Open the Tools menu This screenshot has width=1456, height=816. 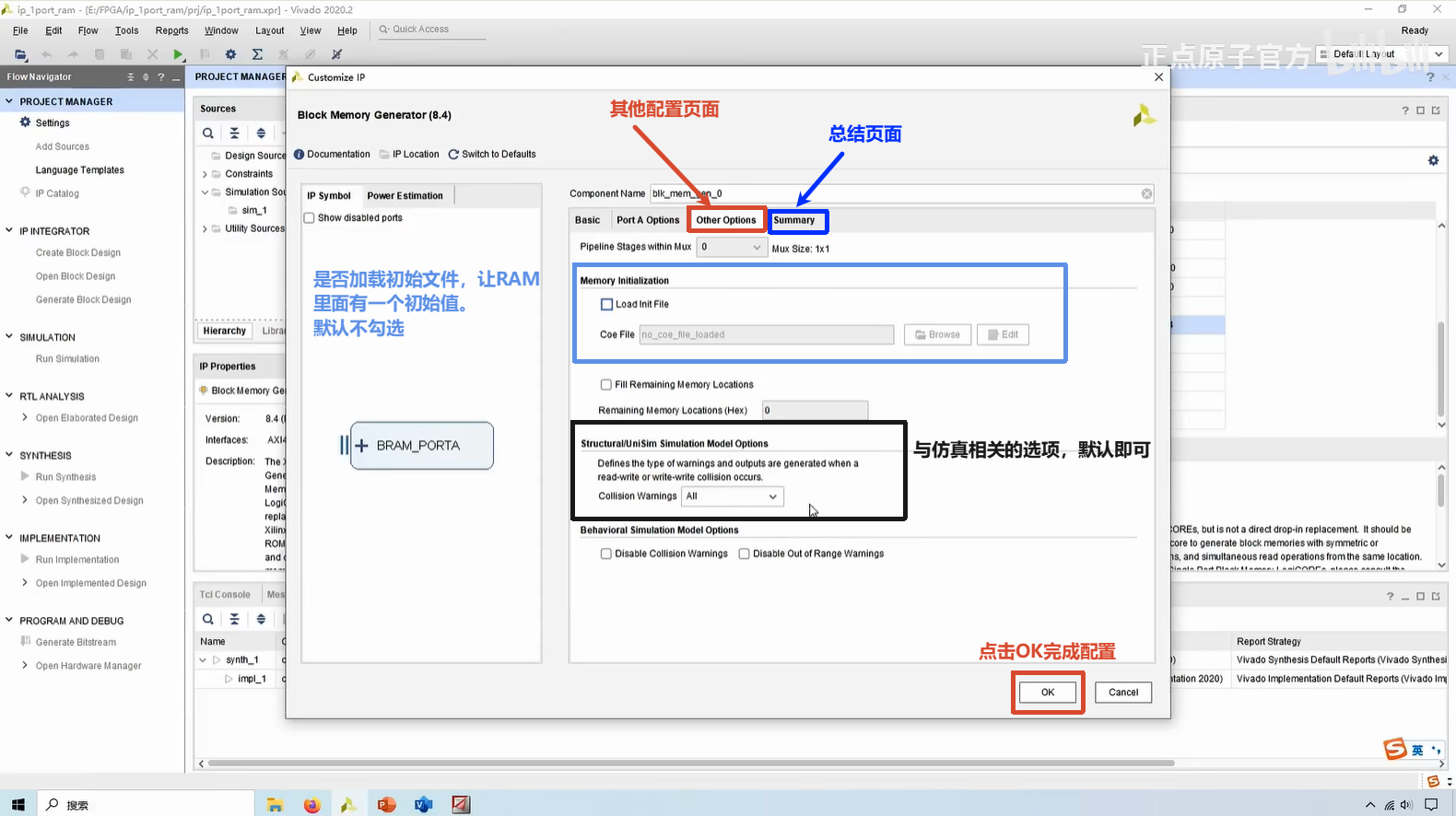(x=127, y=30)
